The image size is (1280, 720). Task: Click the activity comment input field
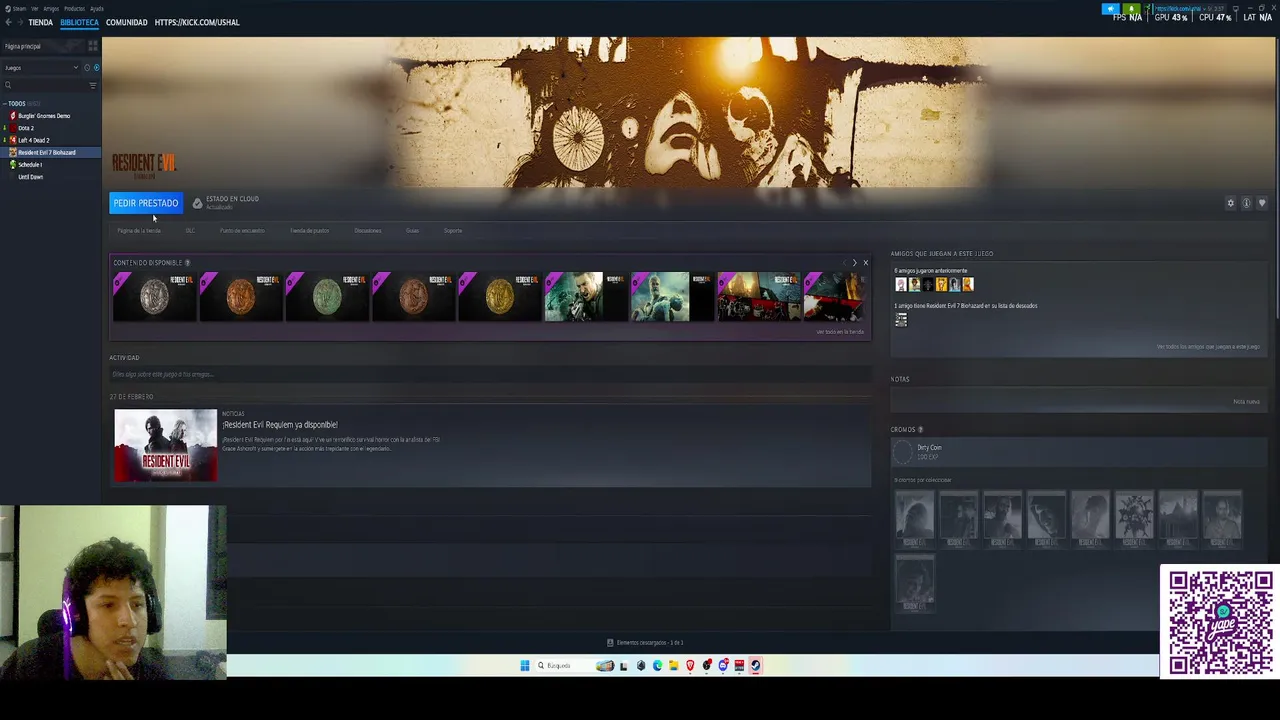490,374
